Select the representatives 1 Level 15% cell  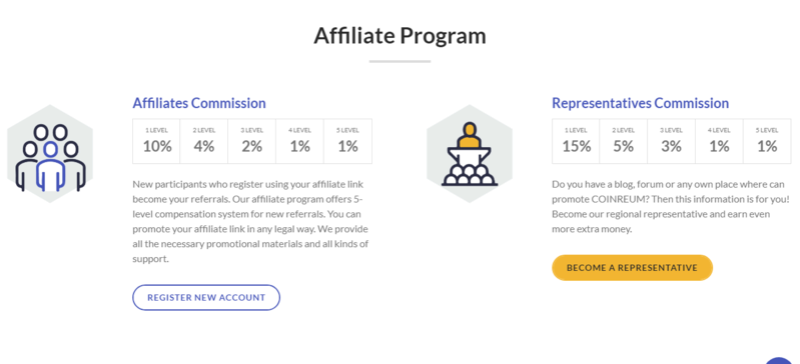[x=576, y=141]
